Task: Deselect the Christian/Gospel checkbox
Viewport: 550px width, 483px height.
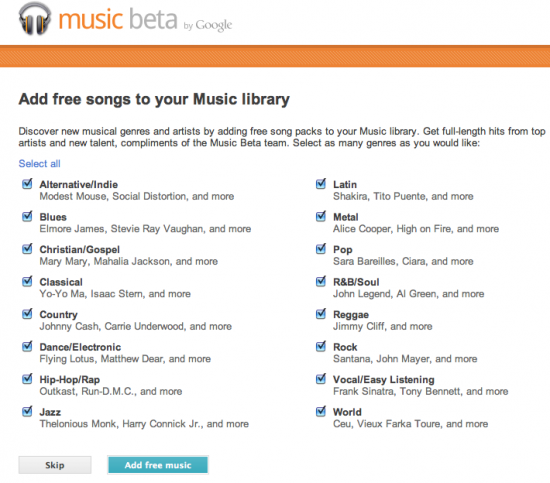Action: point(27,249)
